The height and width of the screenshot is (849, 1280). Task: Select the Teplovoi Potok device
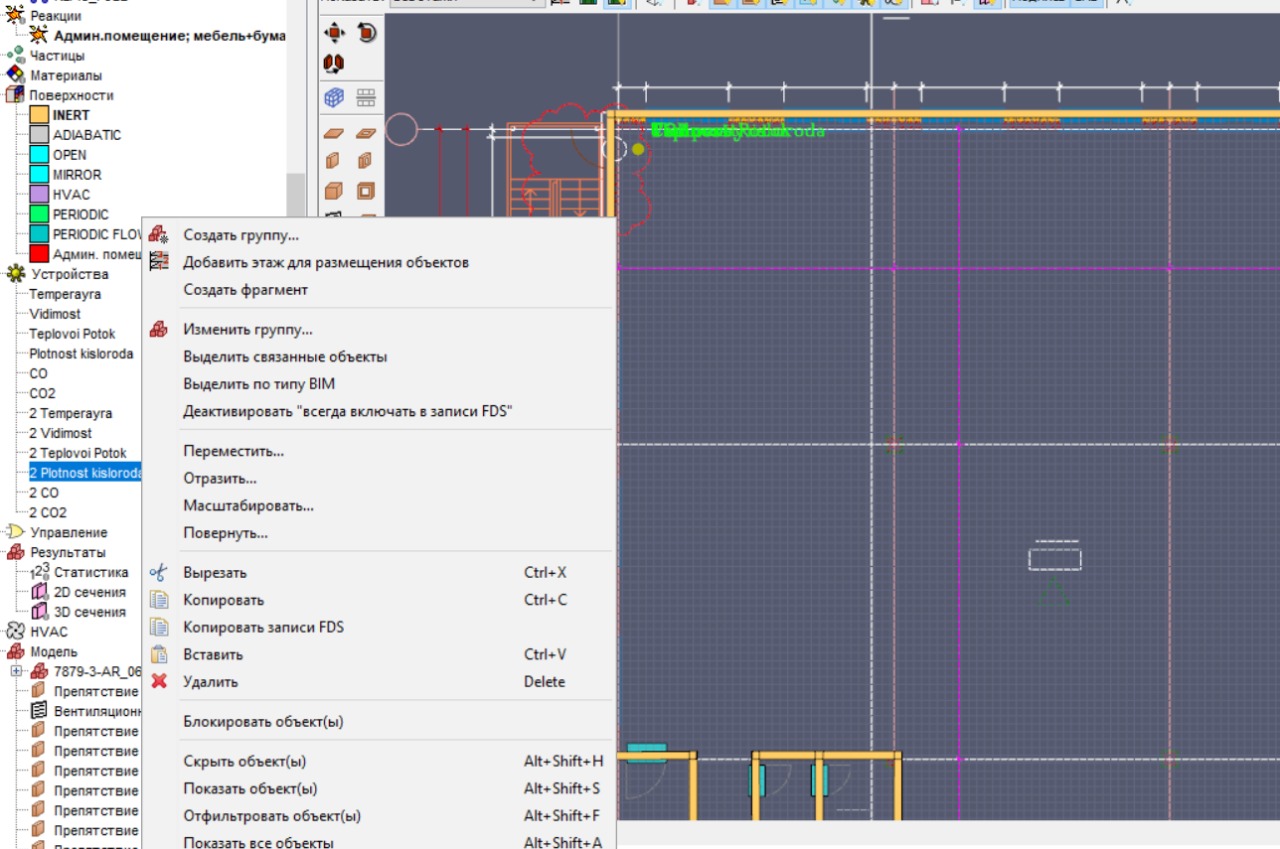point(72,334)
